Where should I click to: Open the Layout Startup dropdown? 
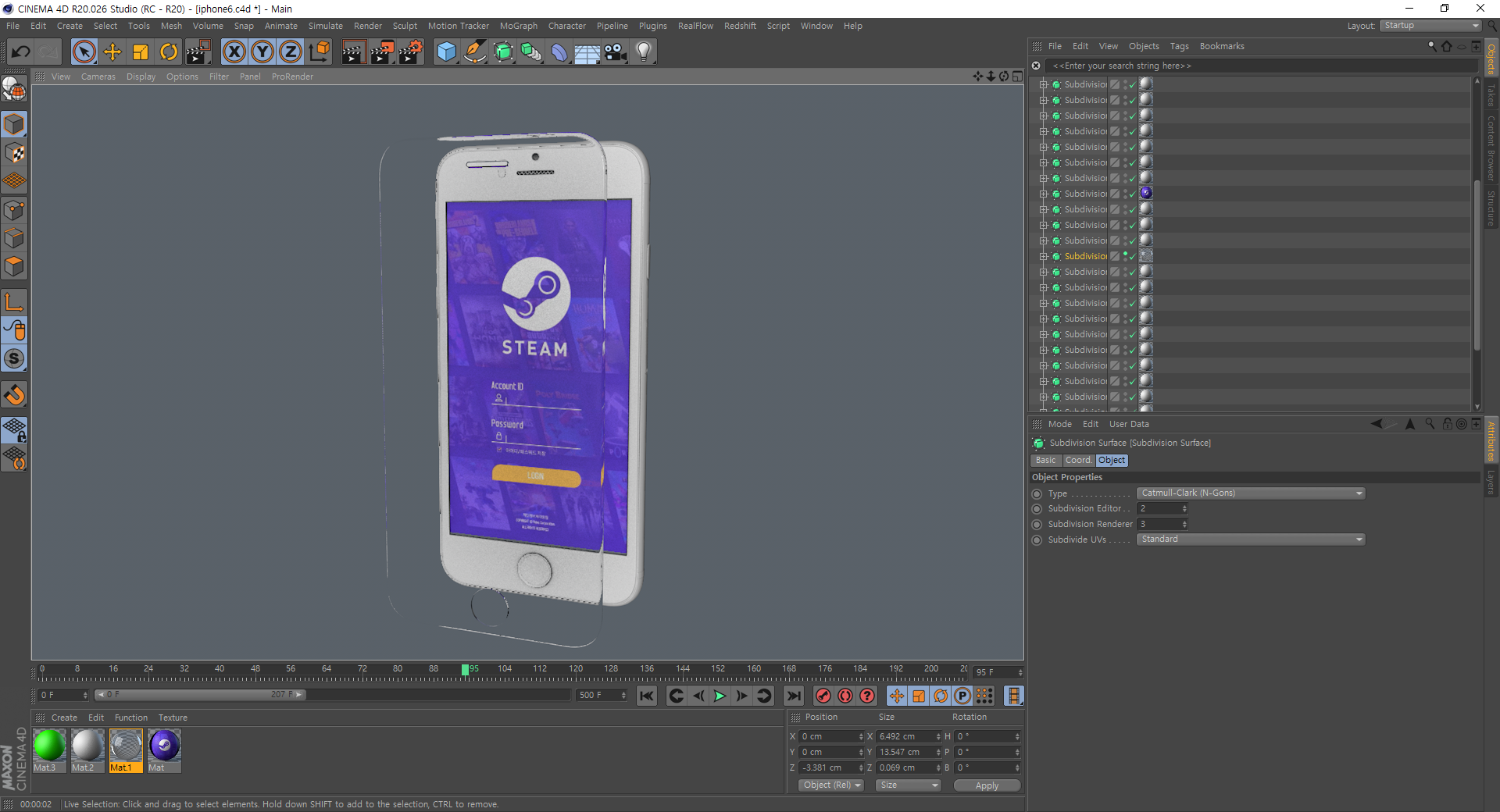pos(1430,26)
